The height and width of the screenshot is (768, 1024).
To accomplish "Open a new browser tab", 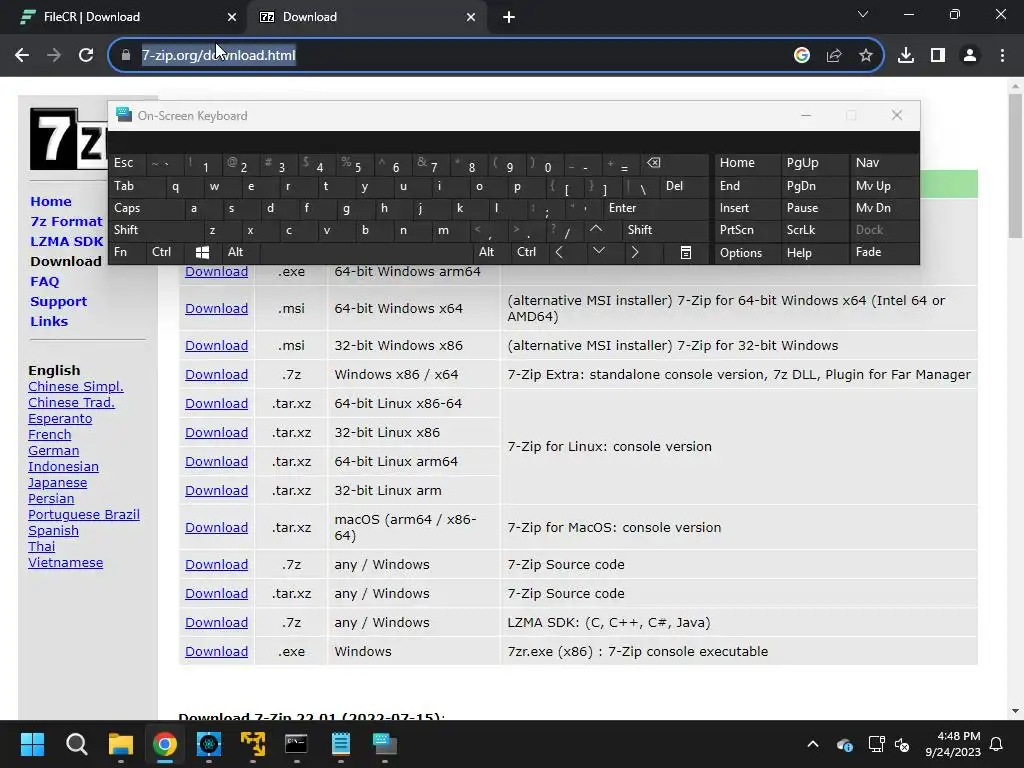I will coord(509,18).
